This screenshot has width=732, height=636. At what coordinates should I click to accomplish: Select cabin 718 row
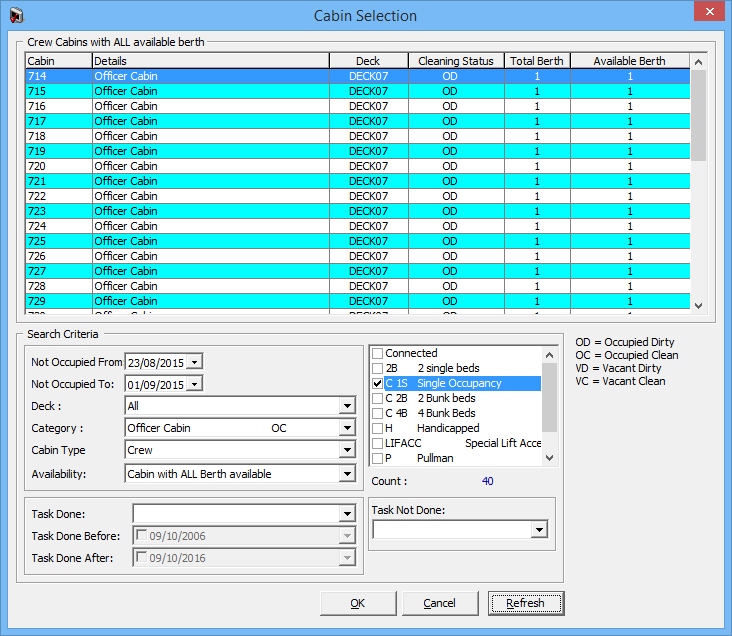tap(358, 136)
